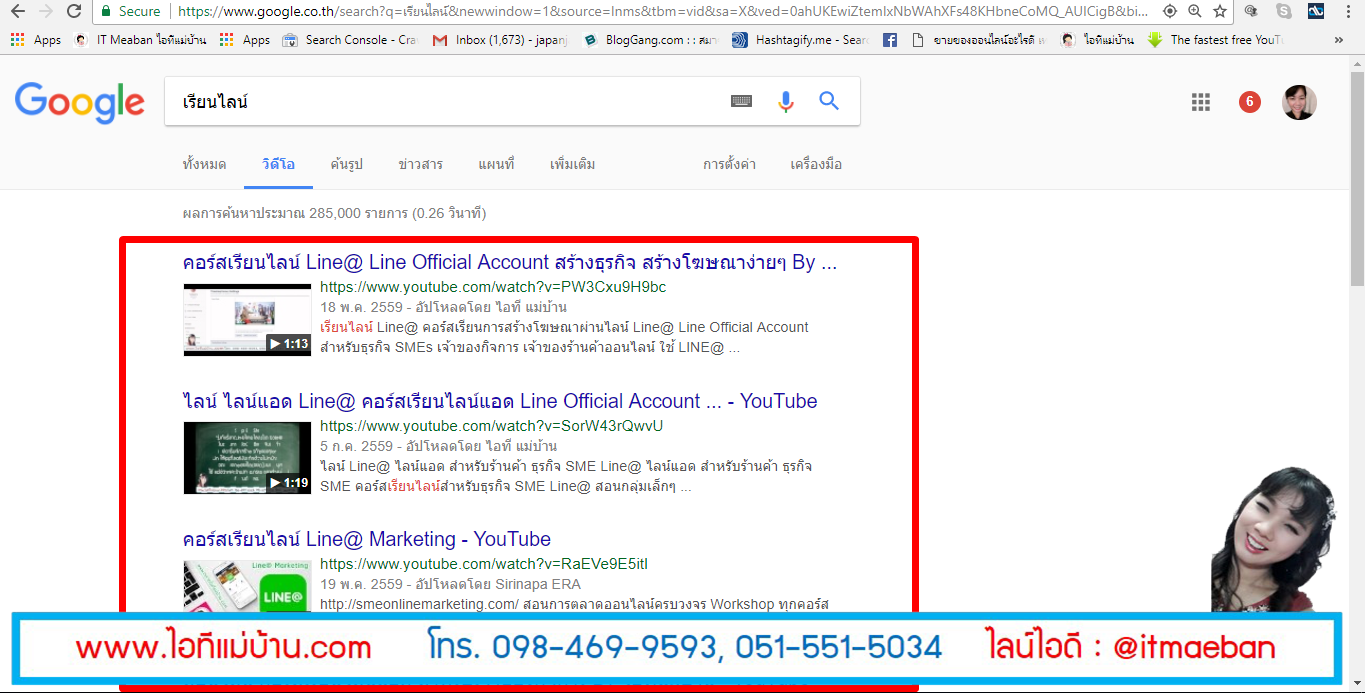Switch to the ทั้งหมด (All) tab
The width and height of the screenshot is (1365, 693).
tap(204, 164)
